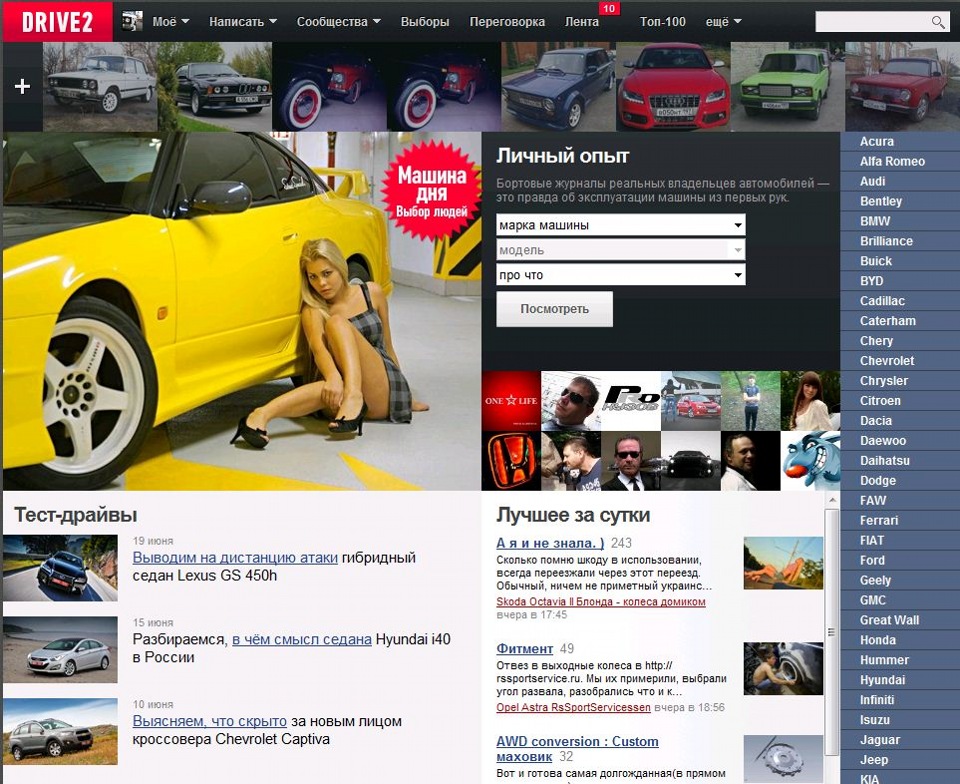Click the Лучшее за сутки scrollbar handle

pyautogui.click(x=831, y=632)
